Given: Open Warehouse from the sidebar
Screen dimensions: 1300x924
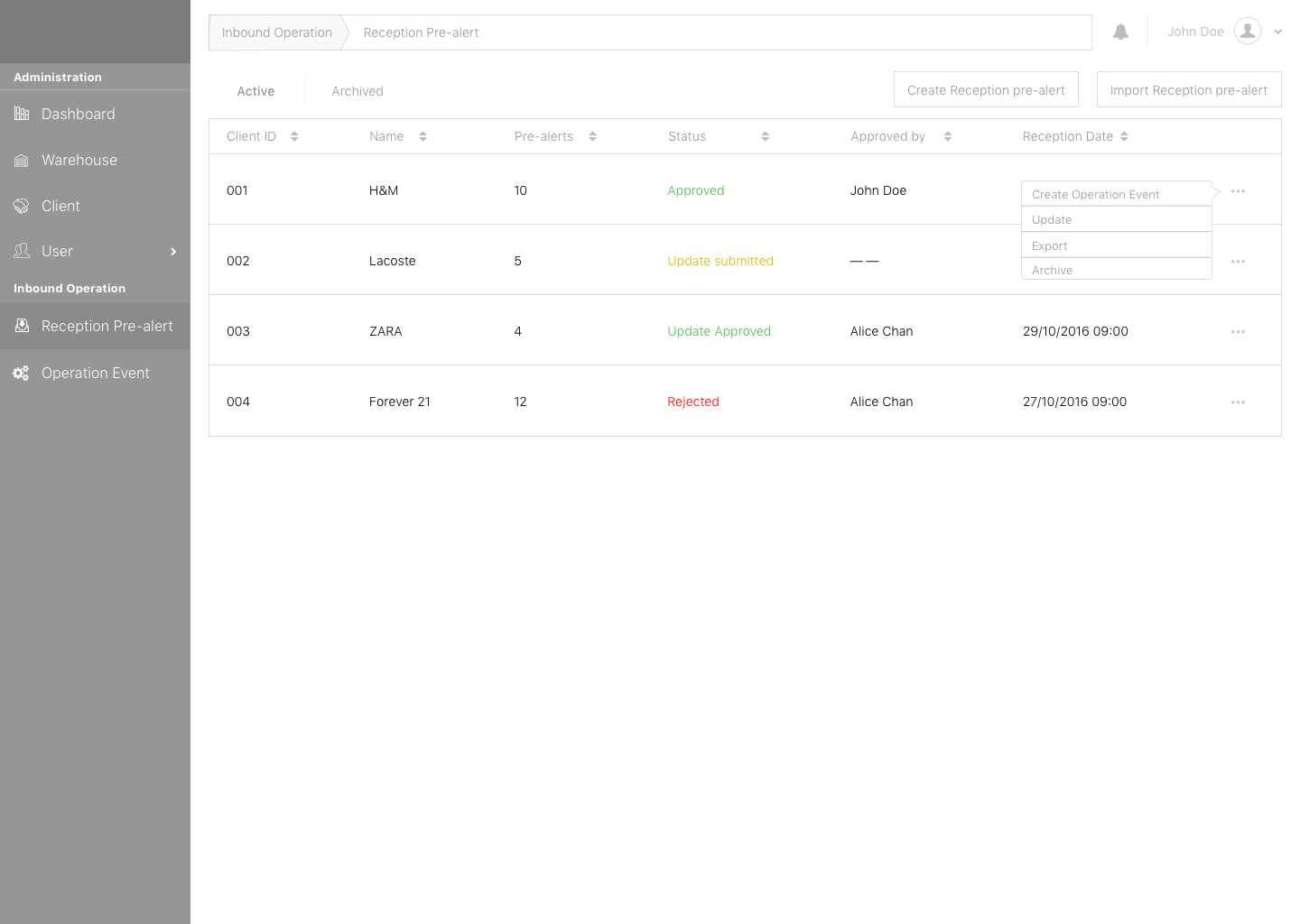Looking at the screenshot, I should pos(79,160).
